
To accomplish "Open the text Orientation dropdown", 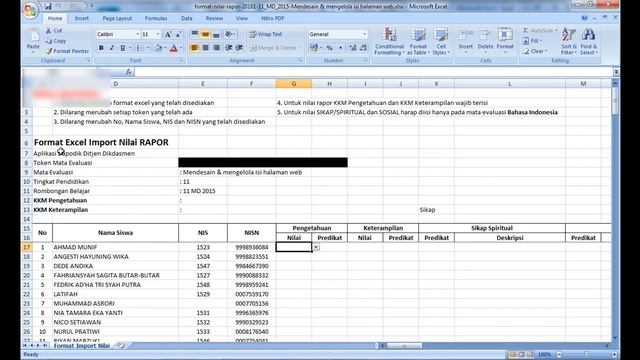I will pos(231,34).
